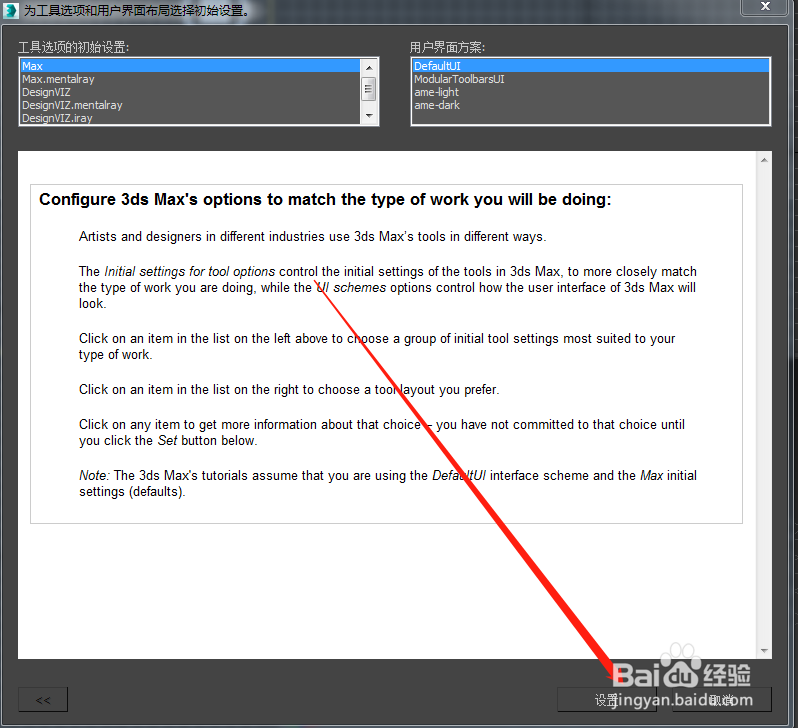Pick DesignVIZ.mentalray option

tap(190, 105)
